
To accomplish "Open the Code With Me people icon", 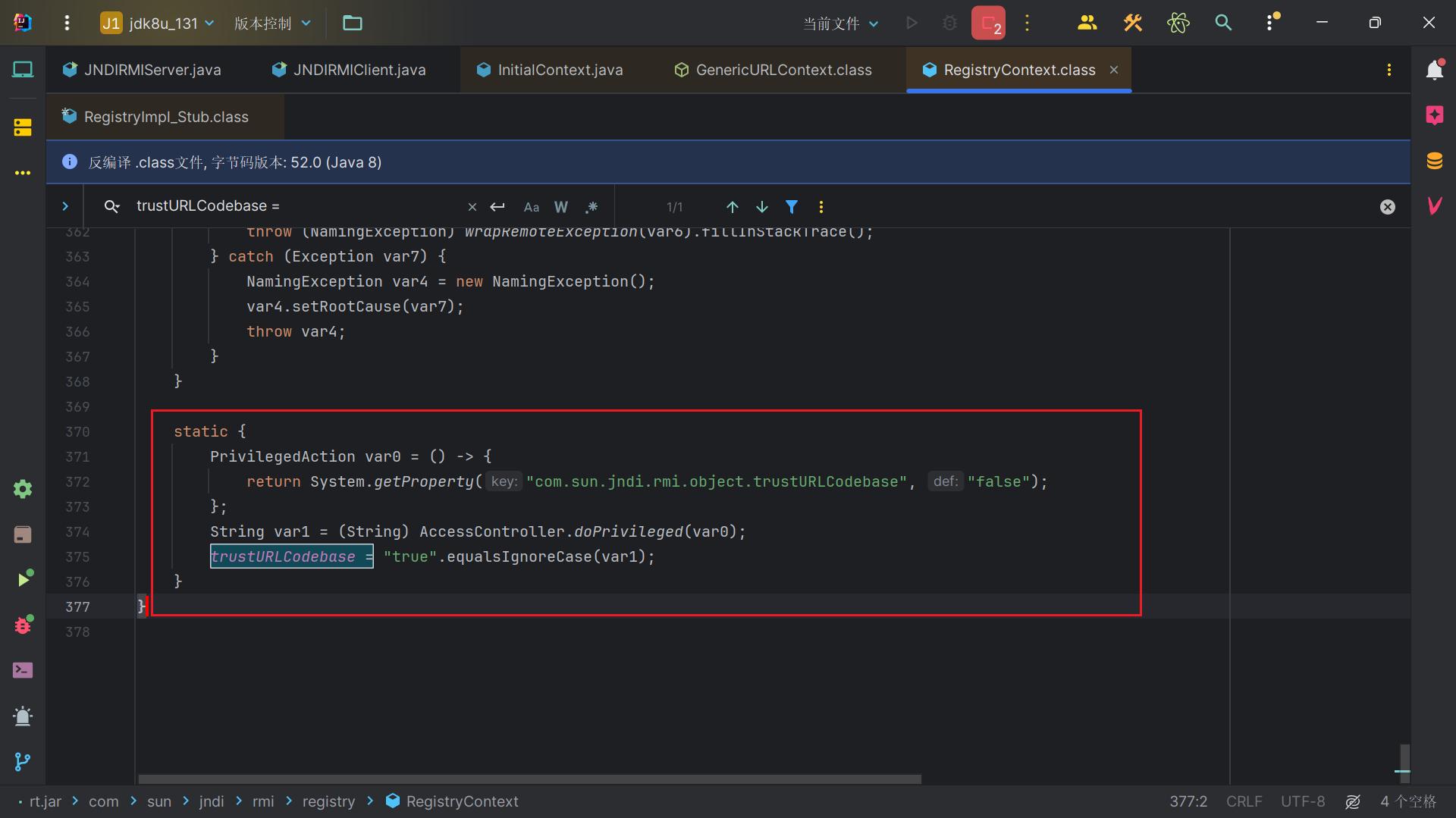I will tap(1087, 23).
